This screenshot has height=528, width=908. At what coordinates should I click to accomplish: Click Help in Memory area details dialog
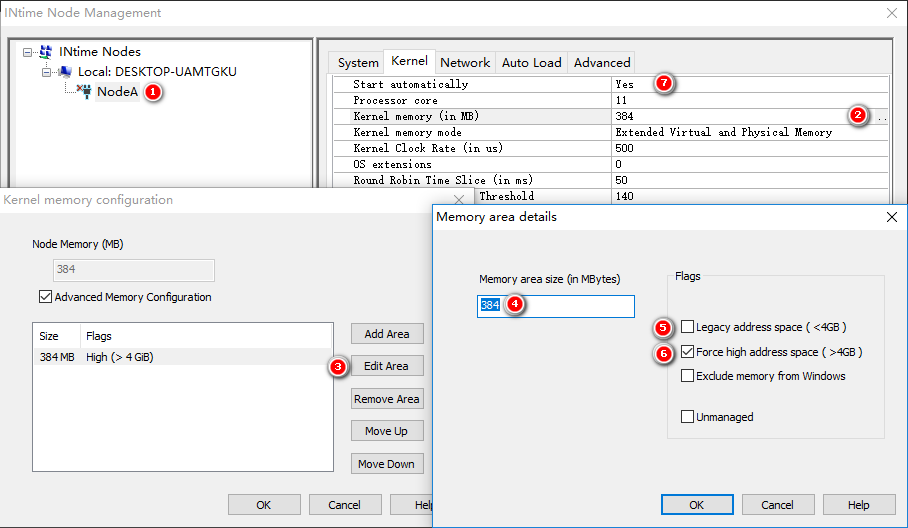tap(859, 505)
